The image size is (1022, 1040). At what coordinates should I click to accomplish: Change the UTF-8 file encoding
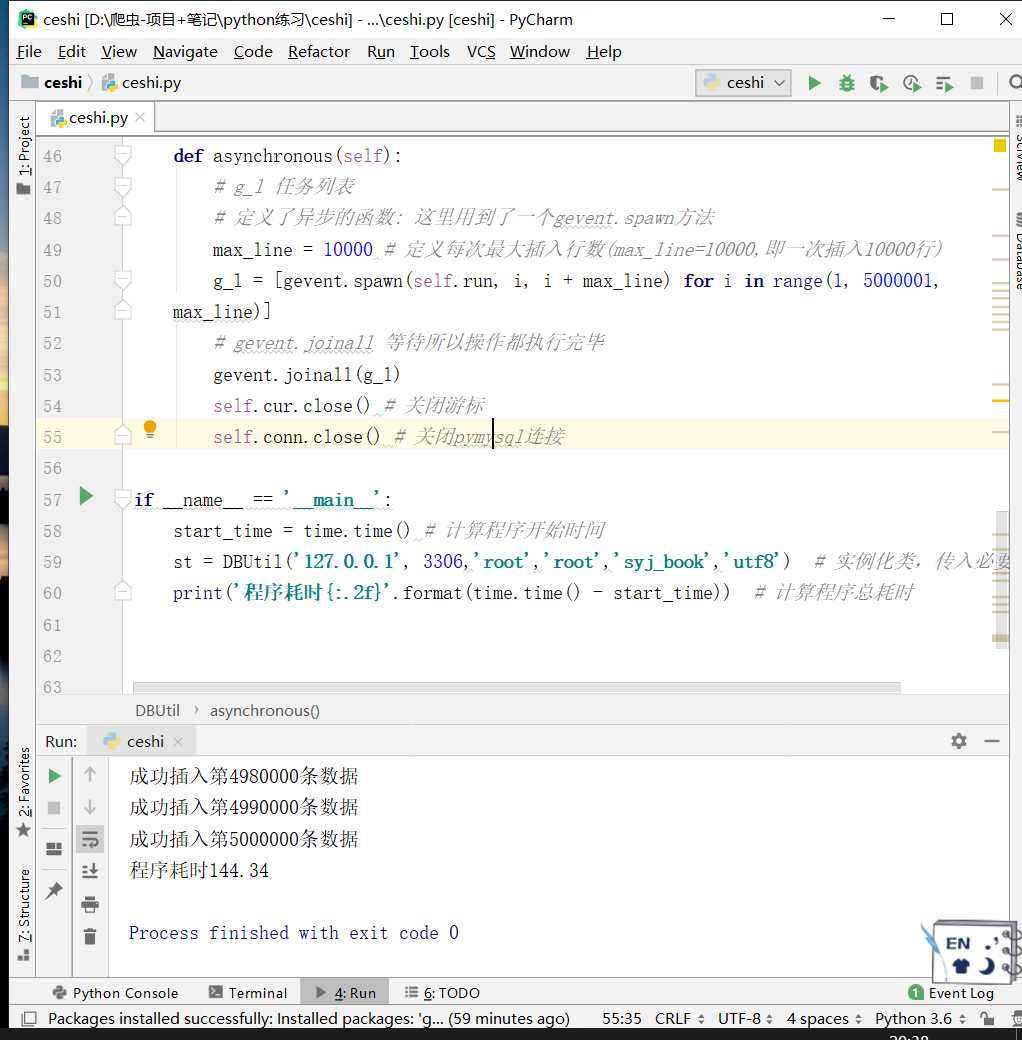tap(745, 1019)
